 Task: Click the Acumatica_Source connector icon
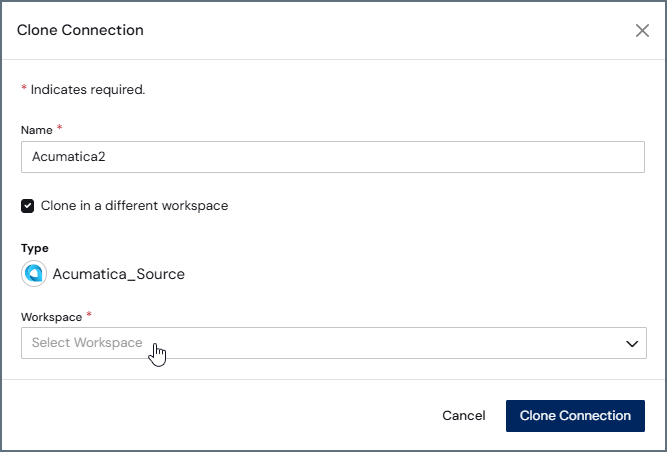(34, 274)
